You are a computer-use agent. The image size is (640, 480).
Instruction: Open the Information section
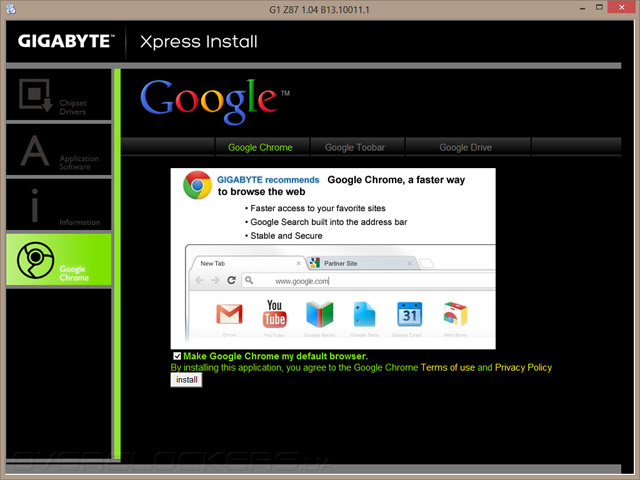point(59,204)
